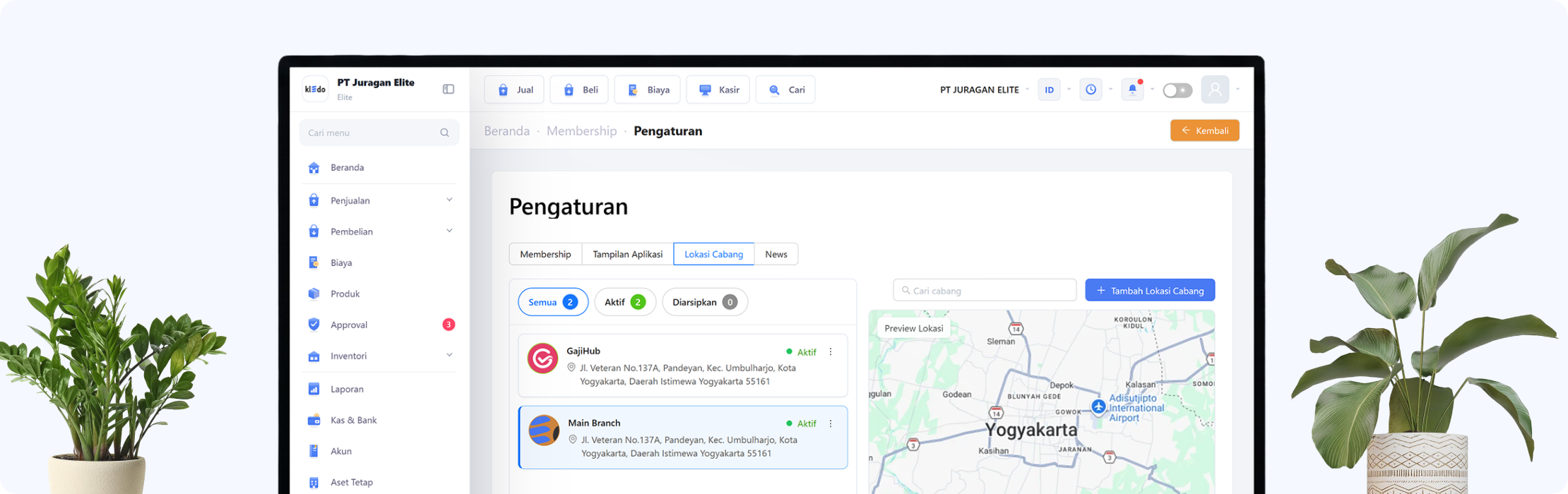Click the Beli toolbar button

(579, 90)
